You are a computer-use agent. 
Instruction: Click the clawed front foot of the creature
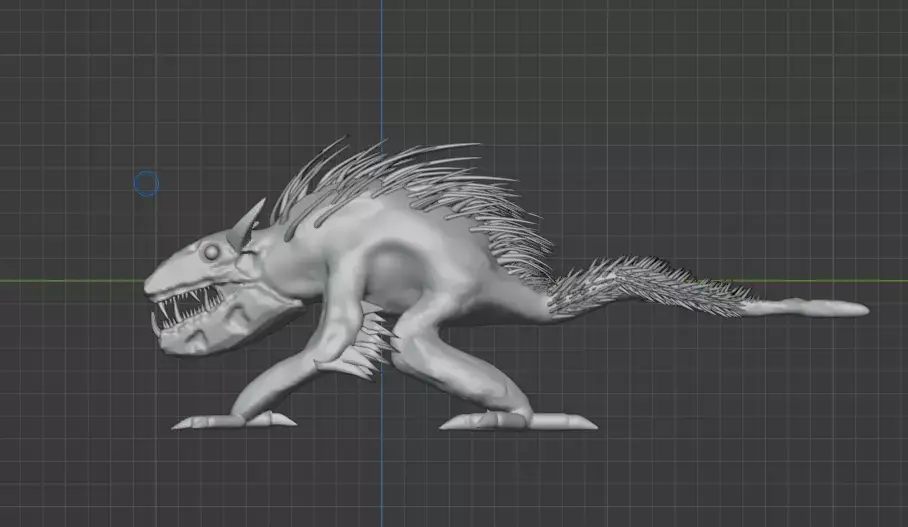pos(234,420)
